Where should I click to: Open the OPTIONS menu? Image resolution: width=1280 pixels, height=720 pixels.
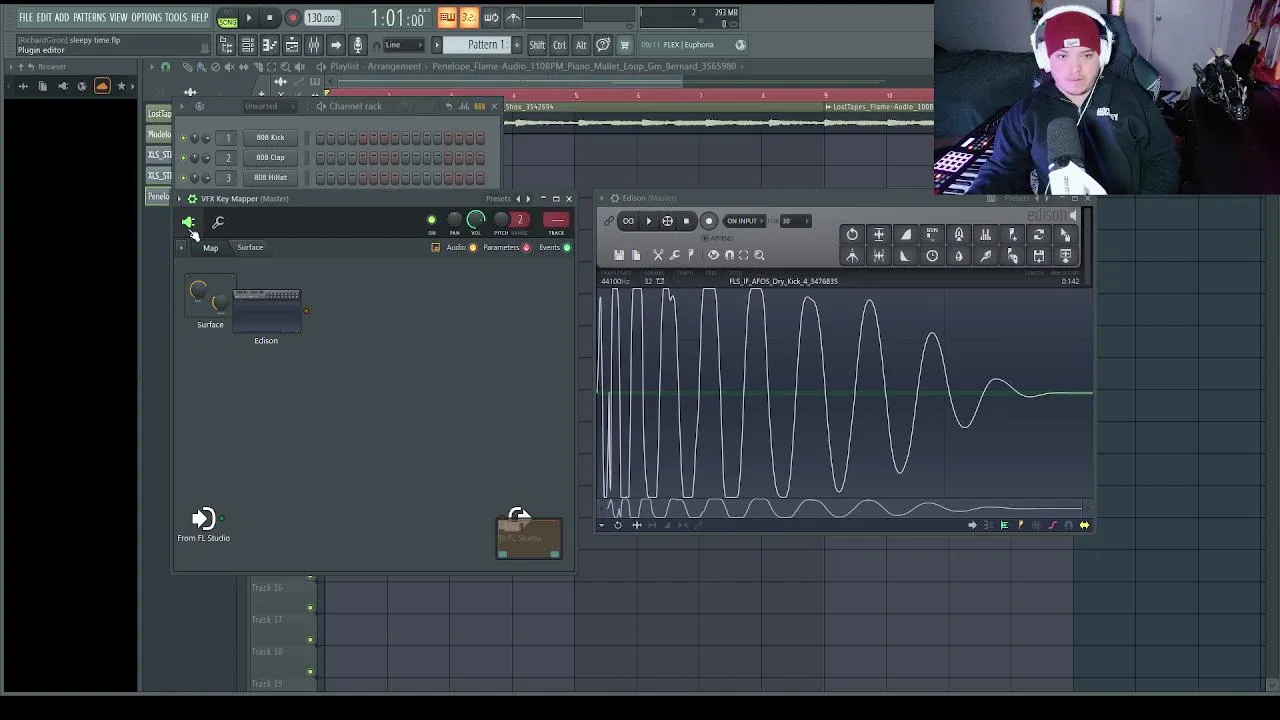(x=146, y=18)
